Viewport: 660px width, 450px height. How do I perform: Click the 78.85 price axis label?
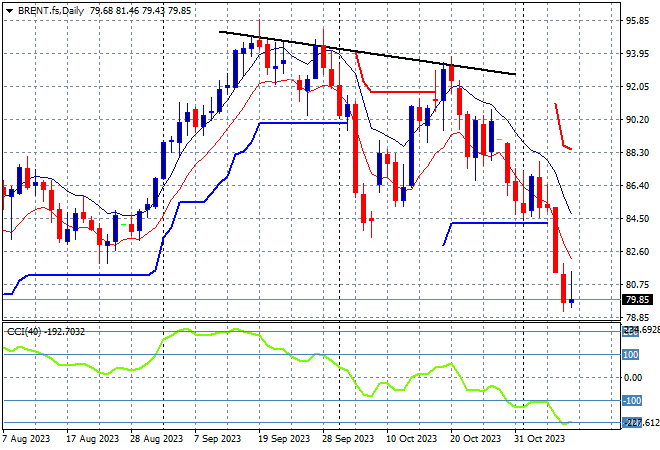click(x=637, y=317)
